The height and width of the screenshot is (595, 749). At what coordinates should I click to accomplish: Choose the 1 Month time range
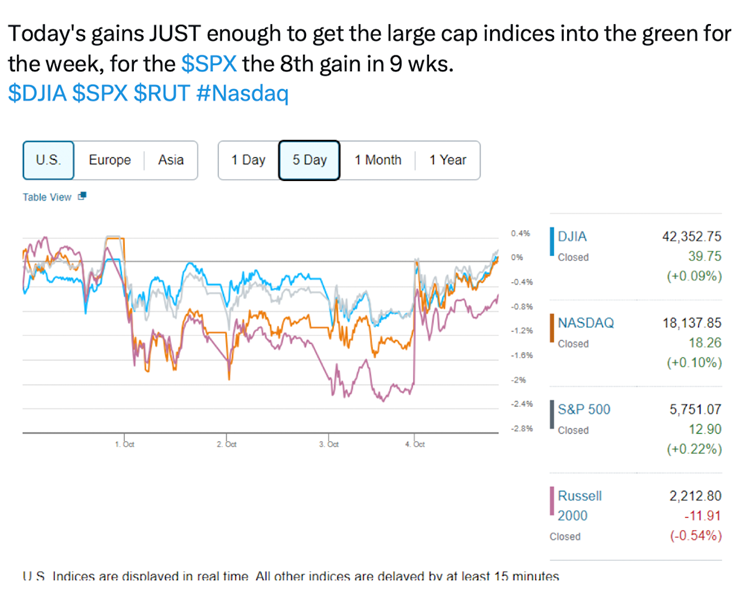click(378, 160)
